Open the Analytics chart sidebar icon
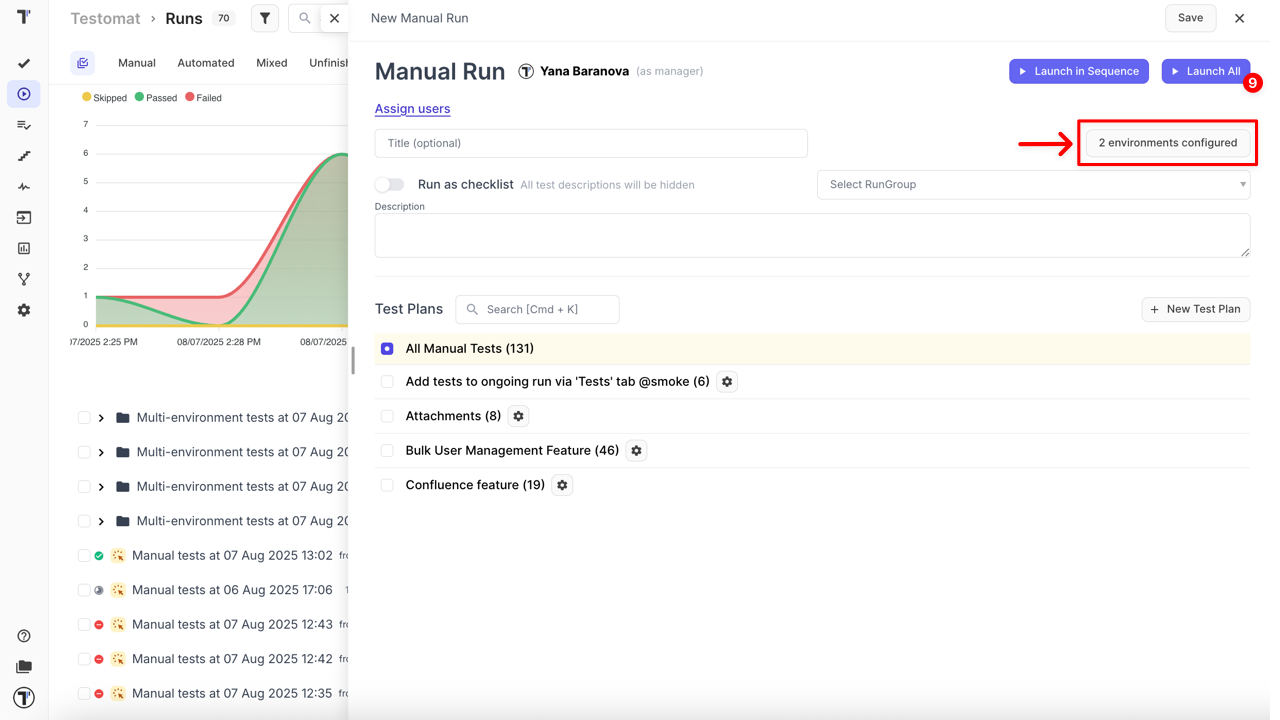 click(24, 248)
